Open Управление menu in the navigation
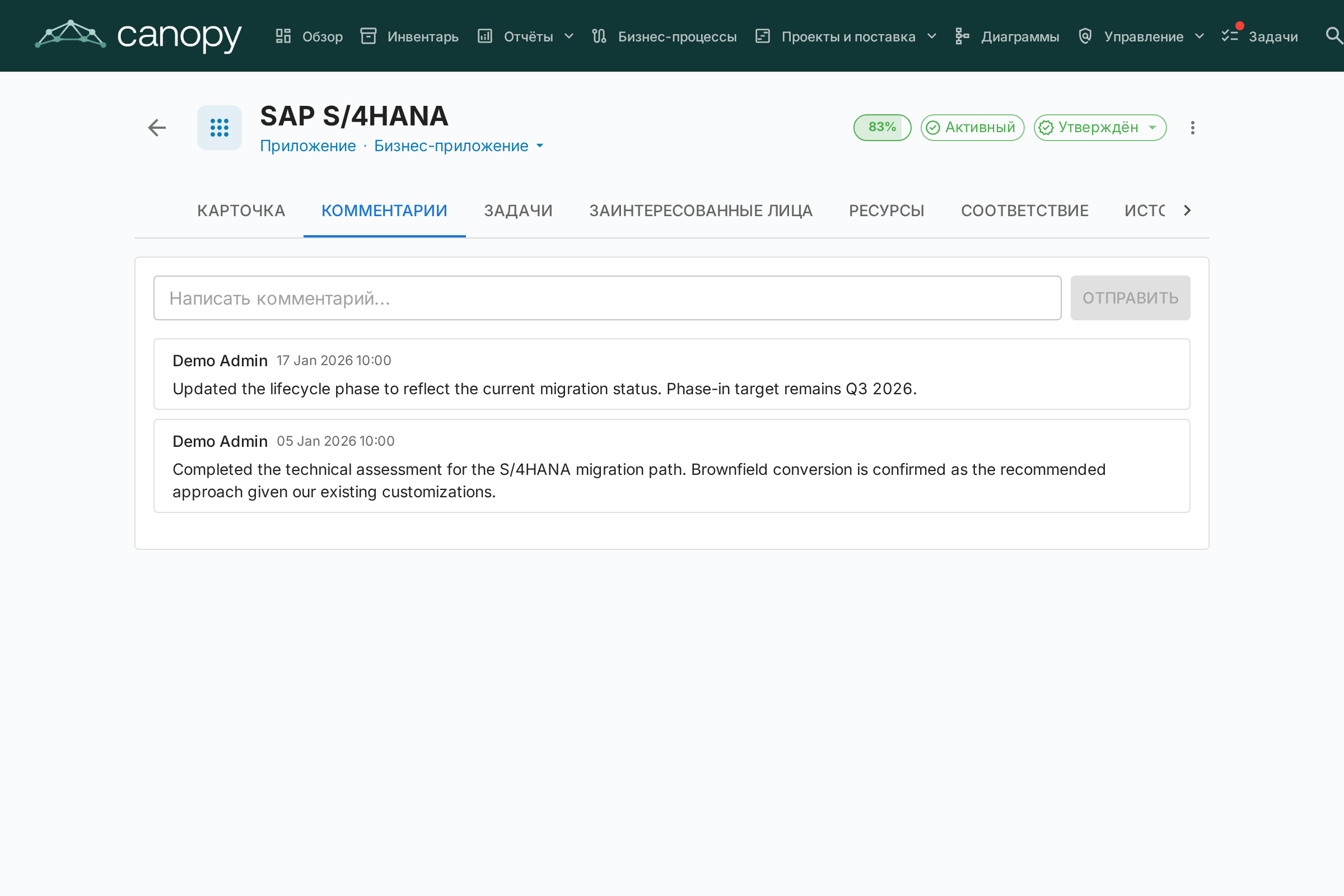The width and height of the screenshot is (1344, 896). [x=1142, y=36]
